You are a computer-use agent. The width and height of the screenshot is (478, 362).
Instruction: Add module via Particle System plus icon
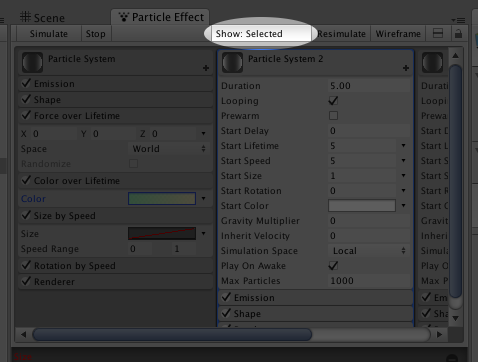pyautogui.click(x=206, y=68)
